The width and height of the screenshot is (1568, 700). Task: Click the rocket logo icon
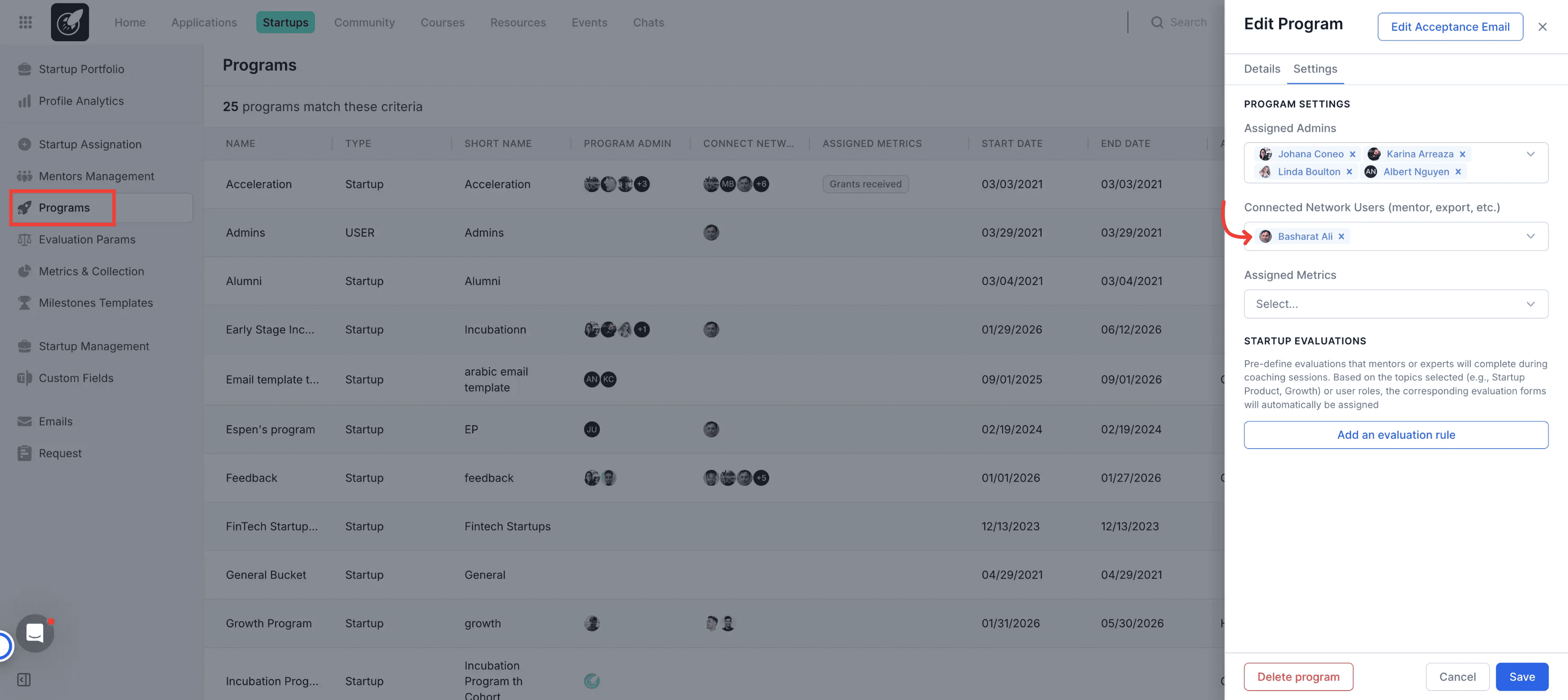pyautogui.click(x=69, y=22)
